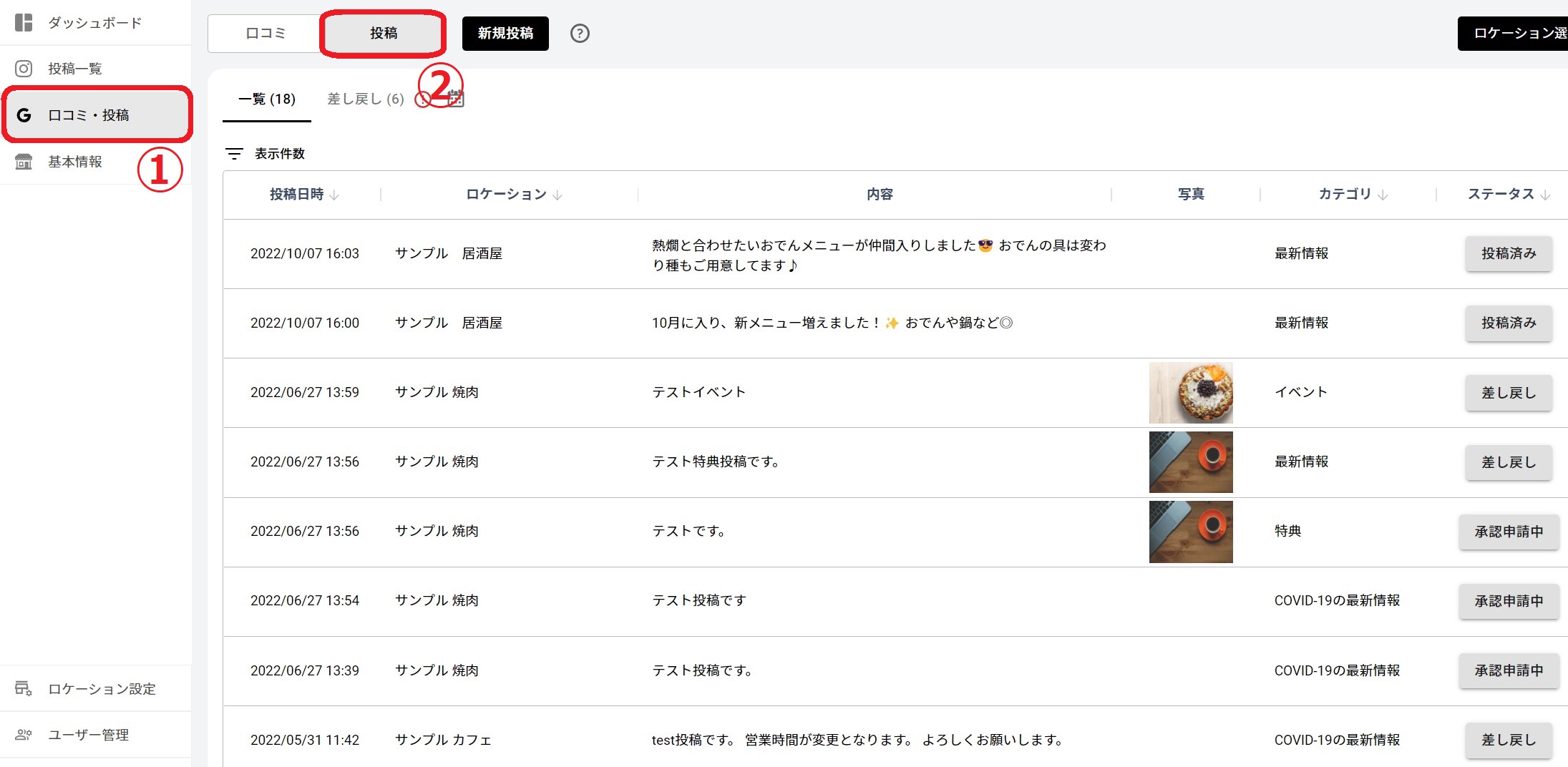Click the Instagram 投稿一覧 icon
The image size is (1568, 767).
pyautogui.click(x=24, y=69)
